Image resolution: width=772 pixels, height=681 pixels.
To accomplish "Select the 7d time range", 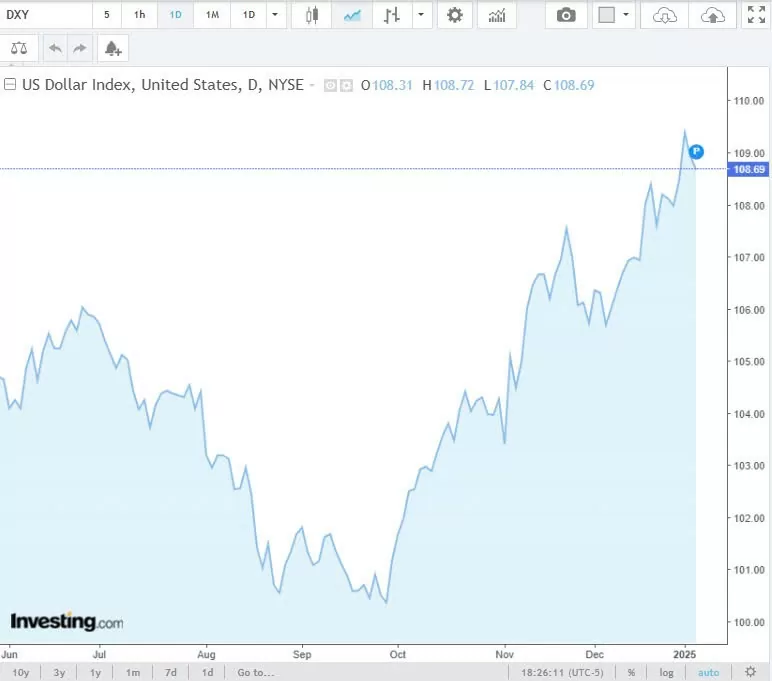I will pyautogui.click(x=170, y=672).
